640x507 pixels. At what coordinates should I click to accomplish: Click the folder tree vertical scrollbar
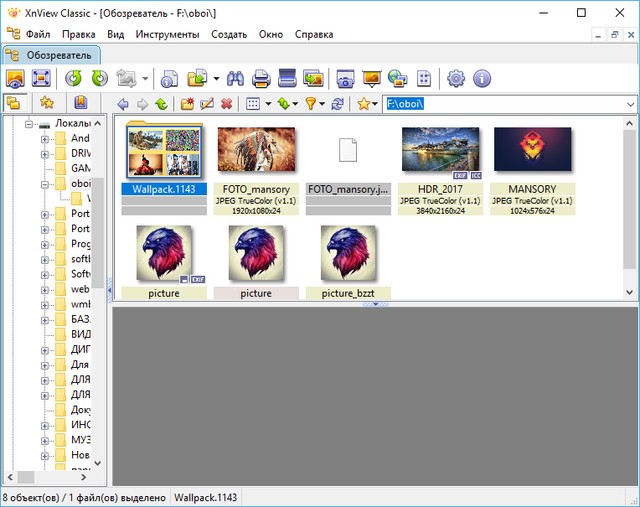tap(98, 300)
